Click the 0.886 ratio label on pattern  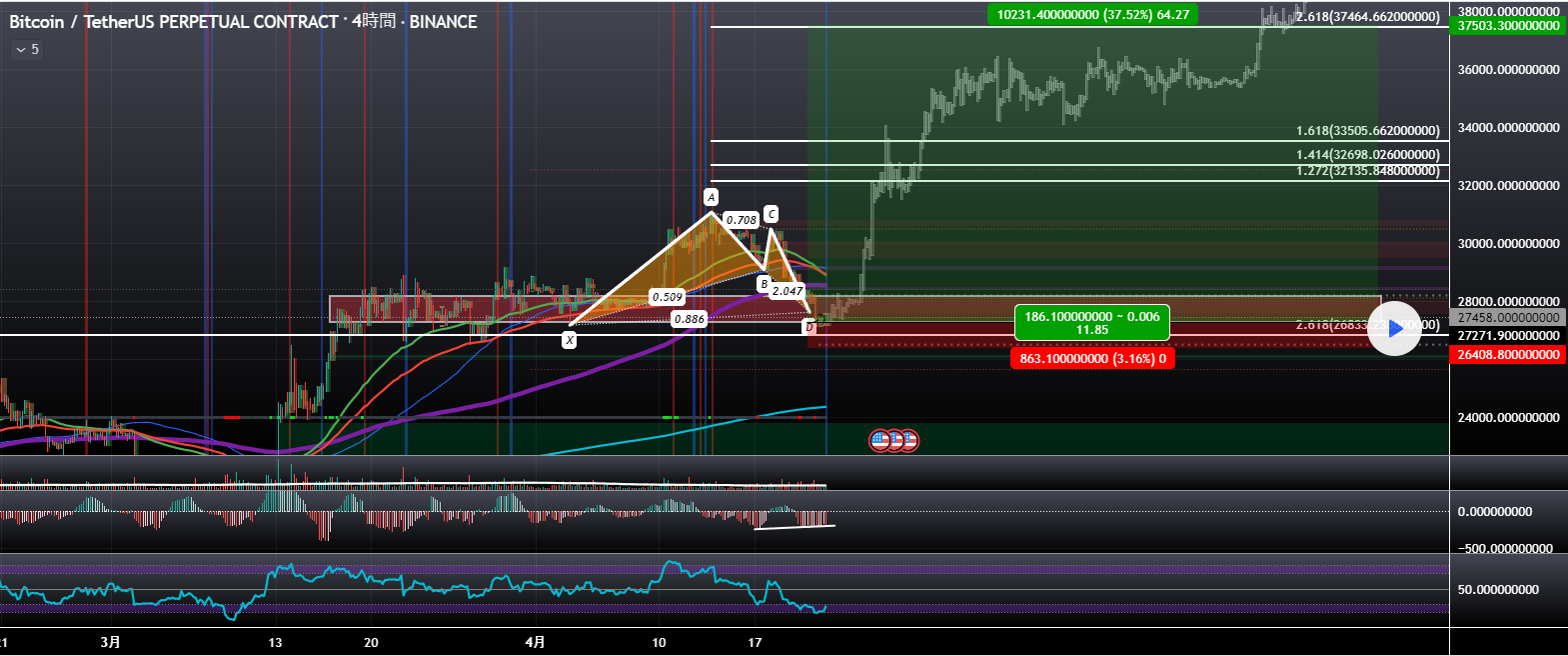[x=689, y=319]
